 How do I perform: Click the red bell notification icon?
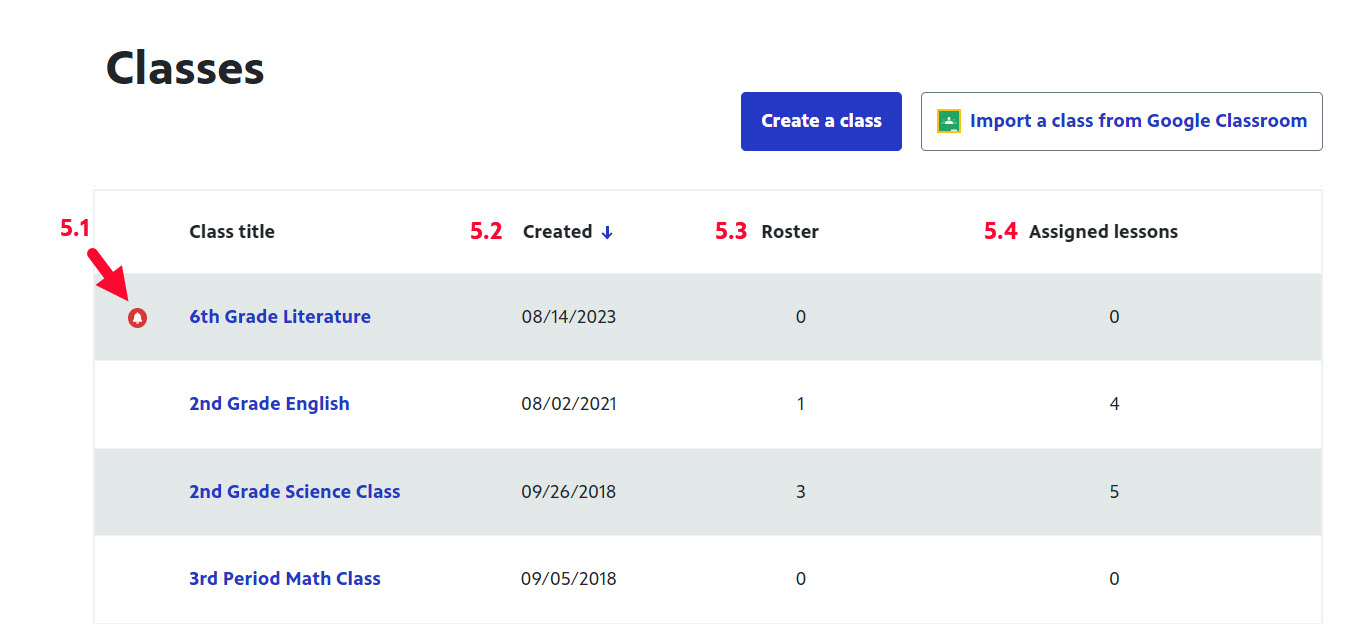coord(138,318)
